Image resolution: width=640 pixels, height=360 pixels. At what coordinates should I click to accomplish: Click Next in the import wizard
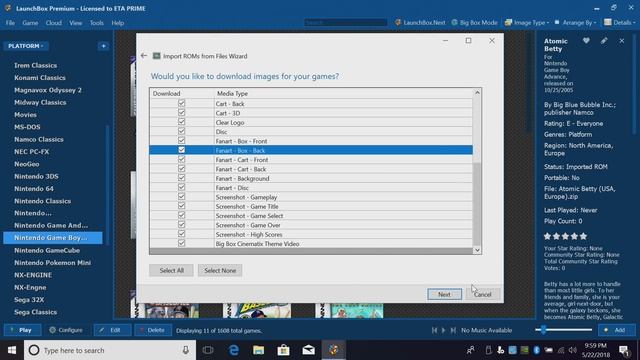444,294
